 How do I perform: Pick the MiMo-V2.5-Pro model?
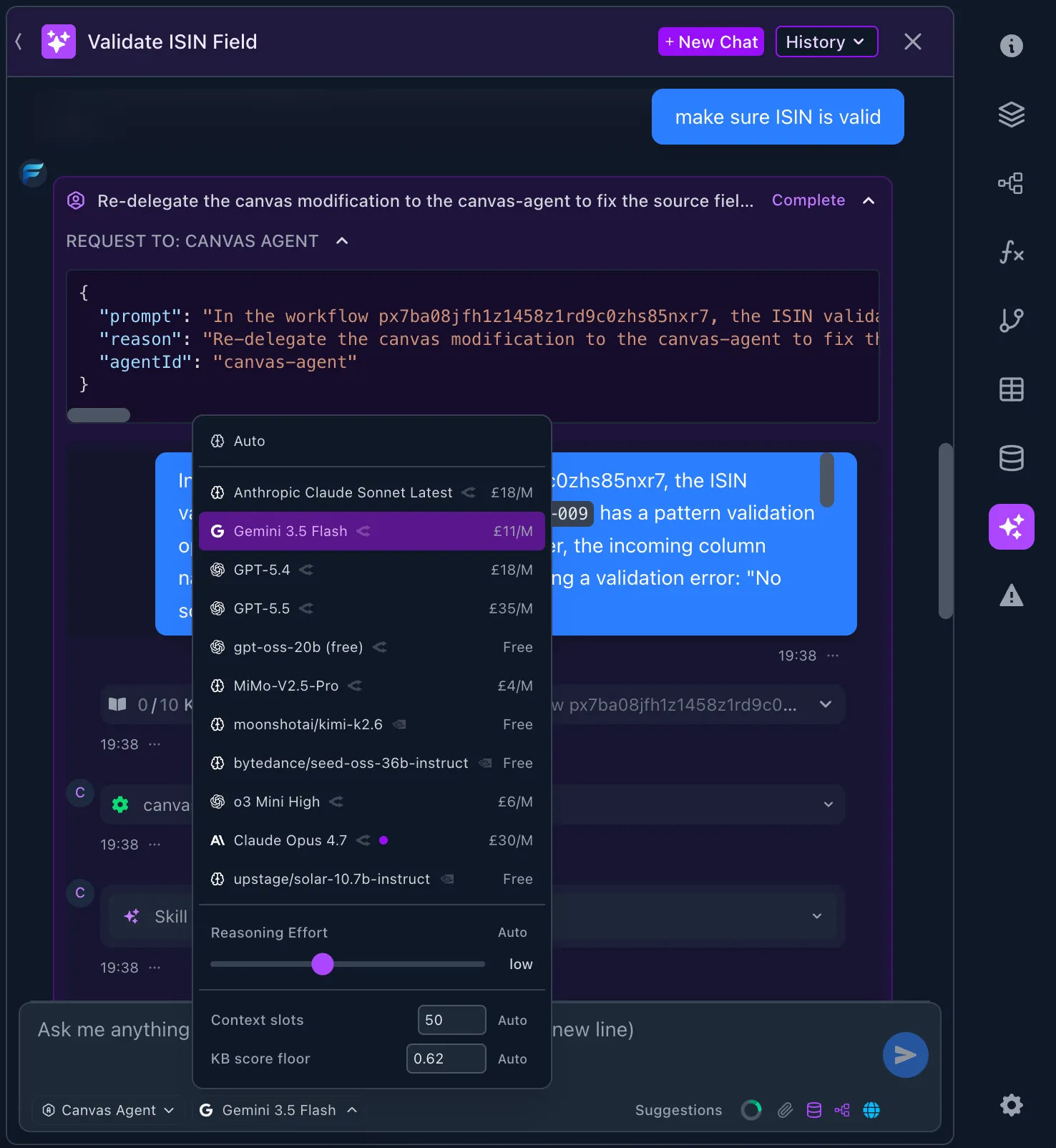(x=372, y=686)
